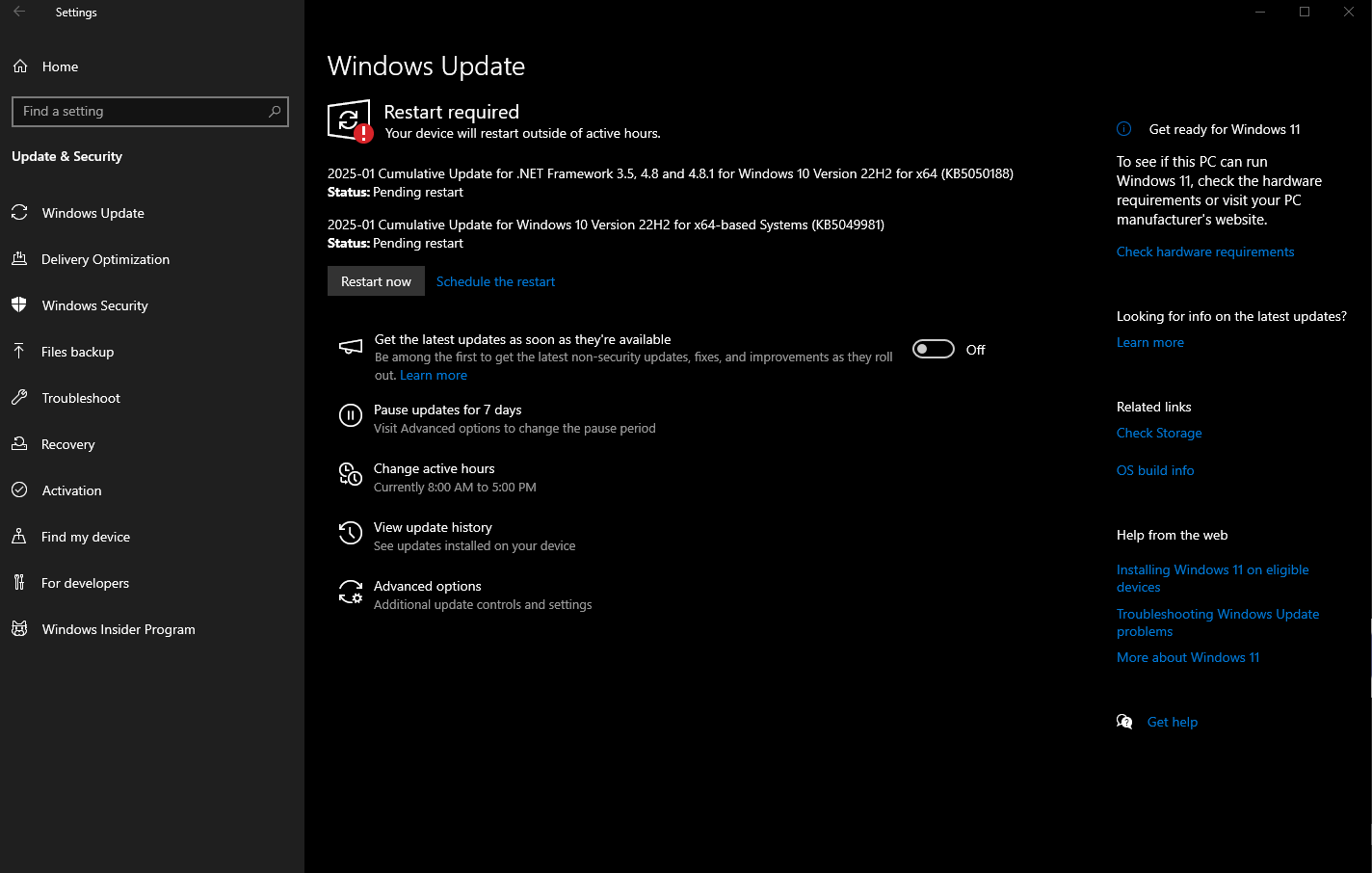
Task: Open Installing Windows 11 on eligible devices
Action: [x=1212, y=578]
